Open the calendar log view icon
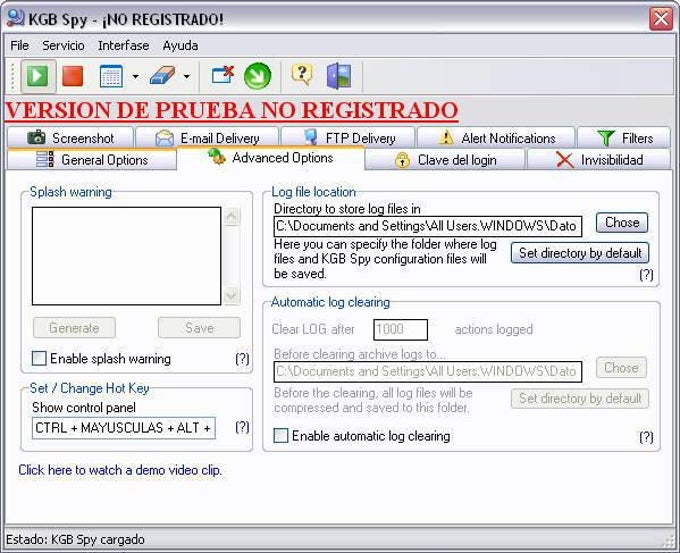The image size is (680, 553). click(x=111, y=76)
